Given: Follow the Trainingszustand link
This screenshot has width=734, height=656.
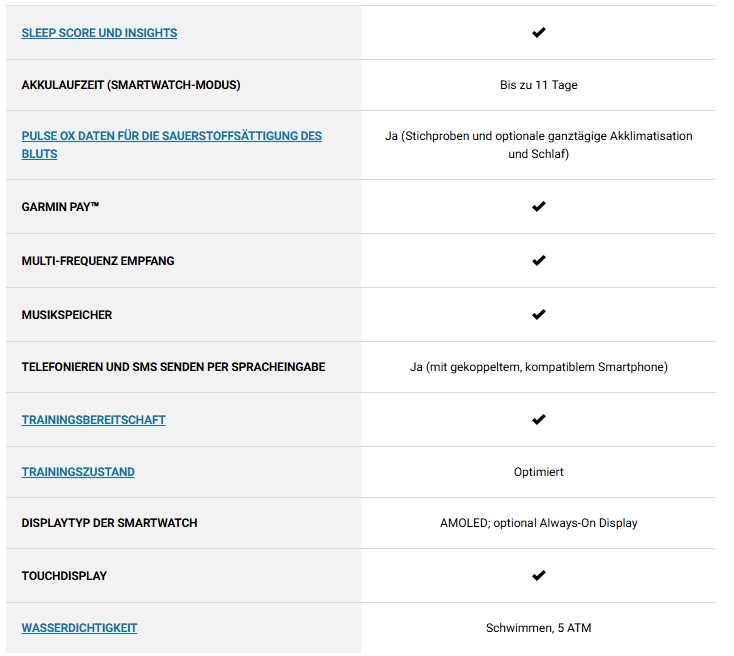Looking at the screenshot, I should point(78,472).
